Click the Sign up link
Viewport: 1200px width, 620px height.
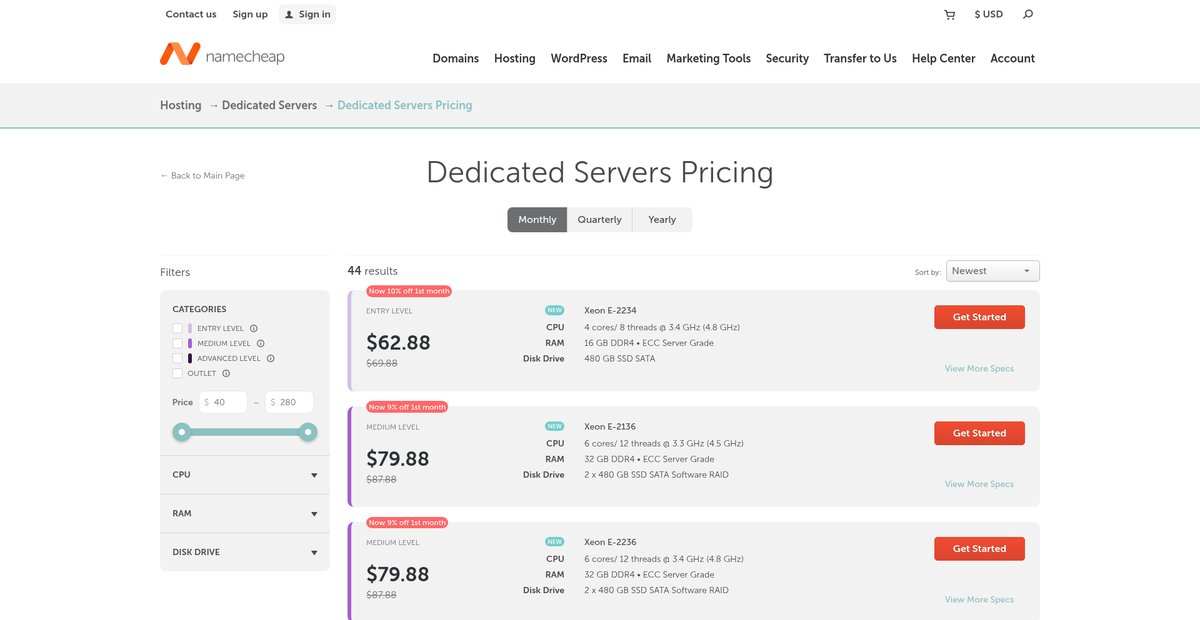coord(250,14)
